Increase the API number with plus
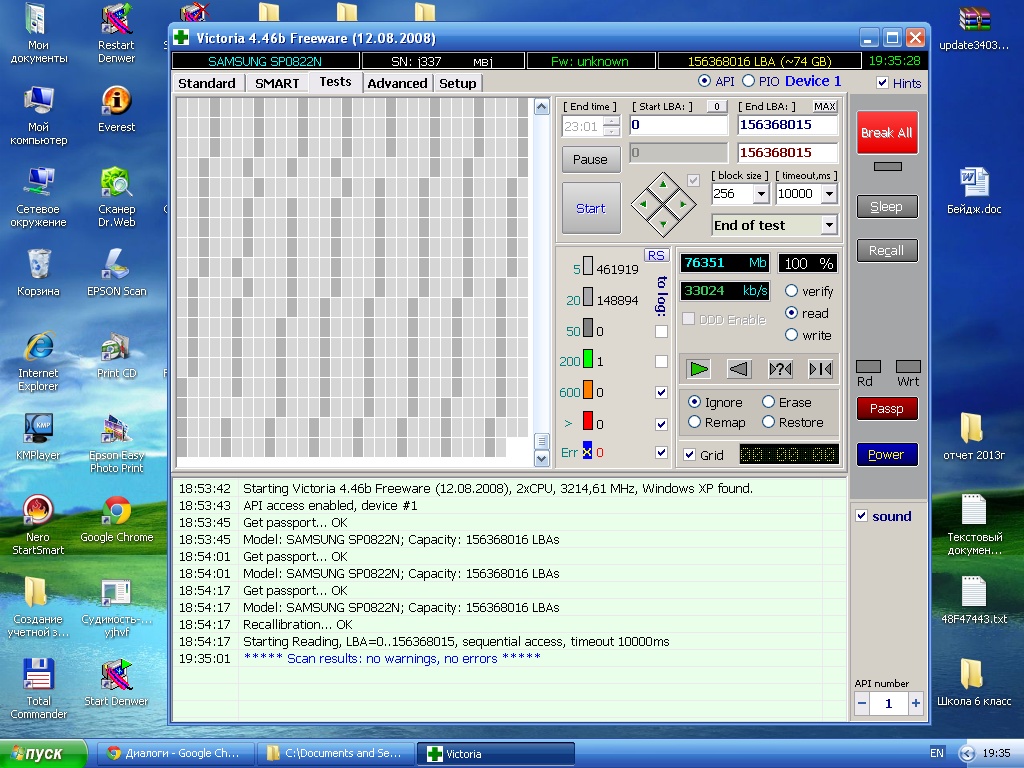Viewport: 1024px width, 768px height. [x=916, y=703]
